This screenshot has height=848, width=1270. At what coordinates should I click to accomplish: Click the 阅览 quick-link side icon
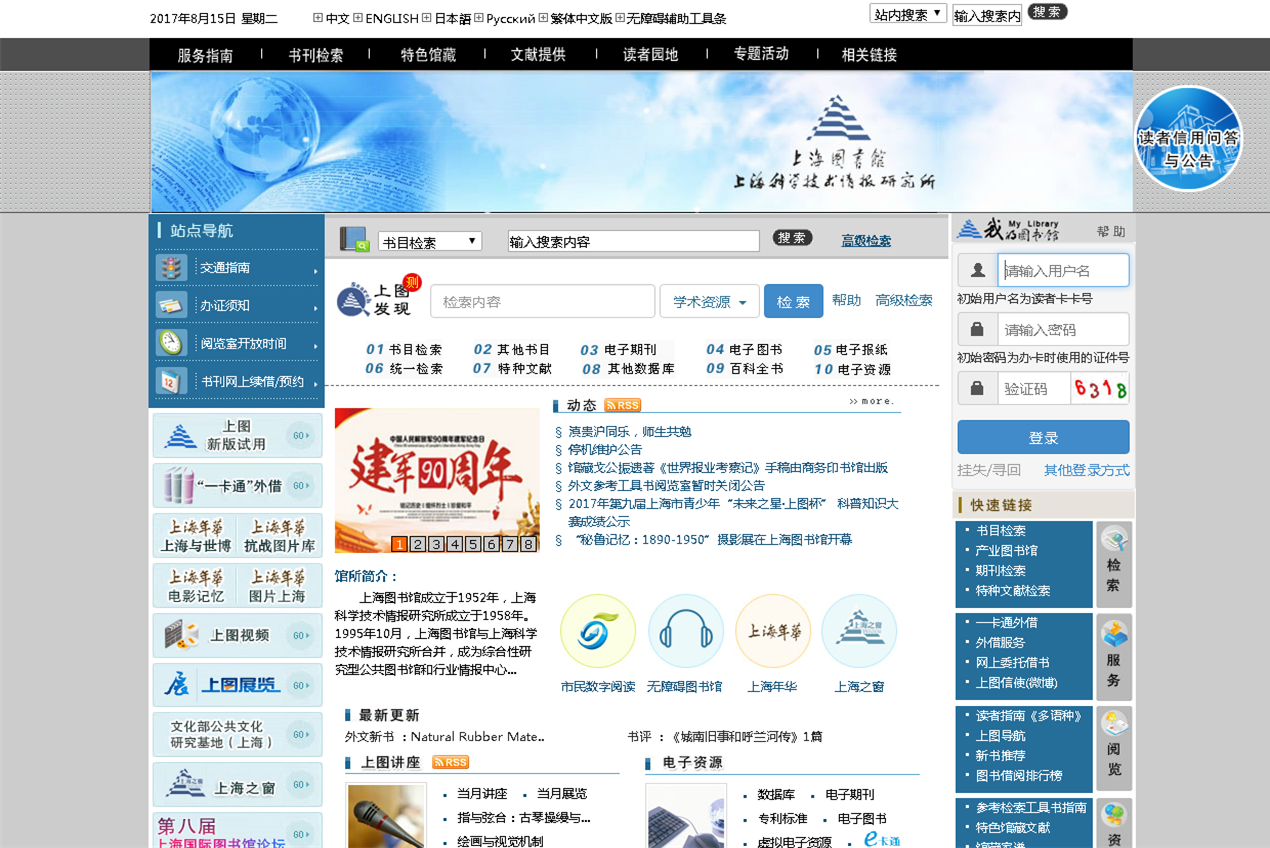pos(1114,749)
